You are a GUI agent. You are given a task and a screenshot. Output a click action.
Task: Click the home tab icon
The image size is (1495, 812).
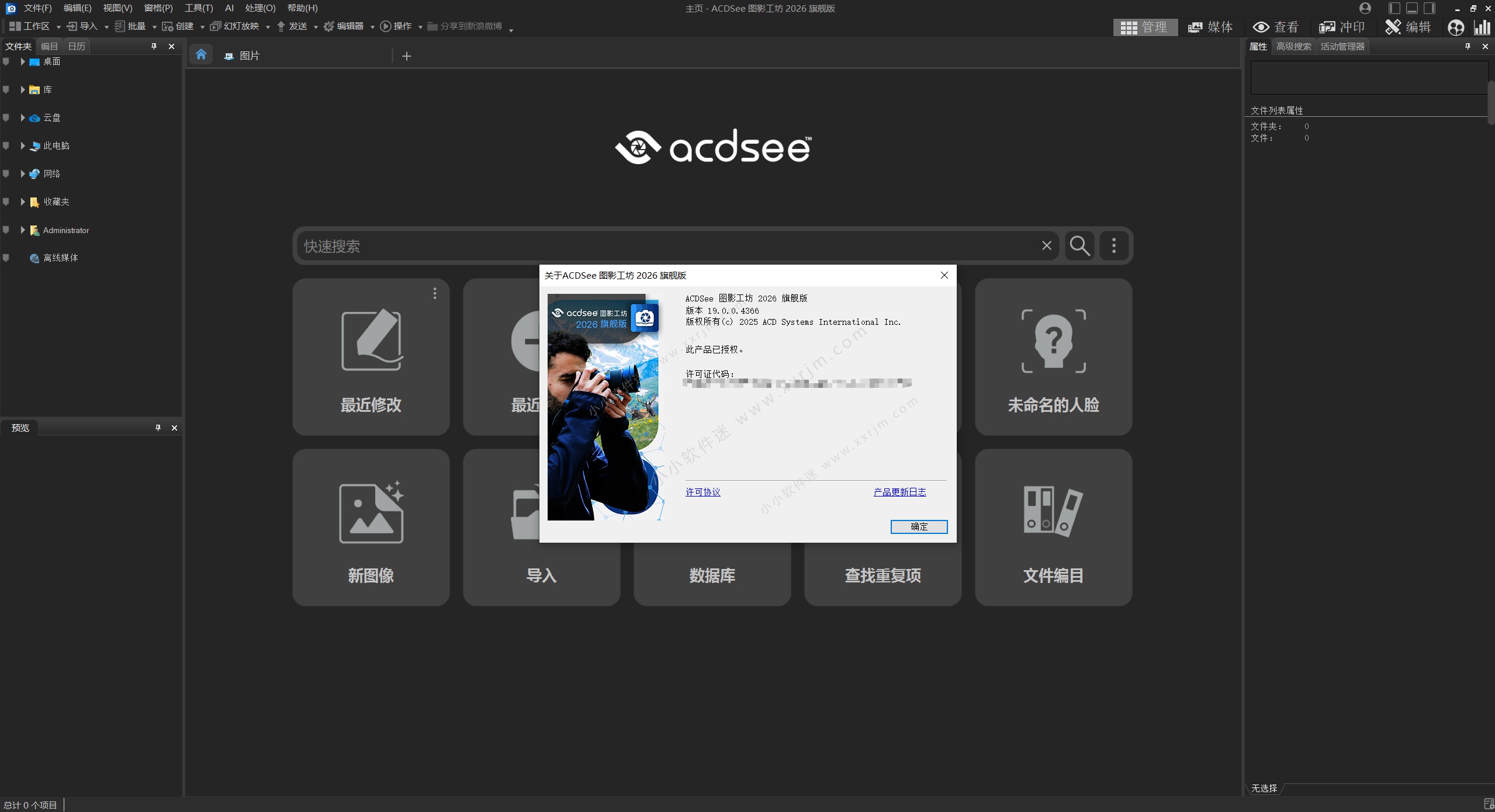tap(200, 55)
